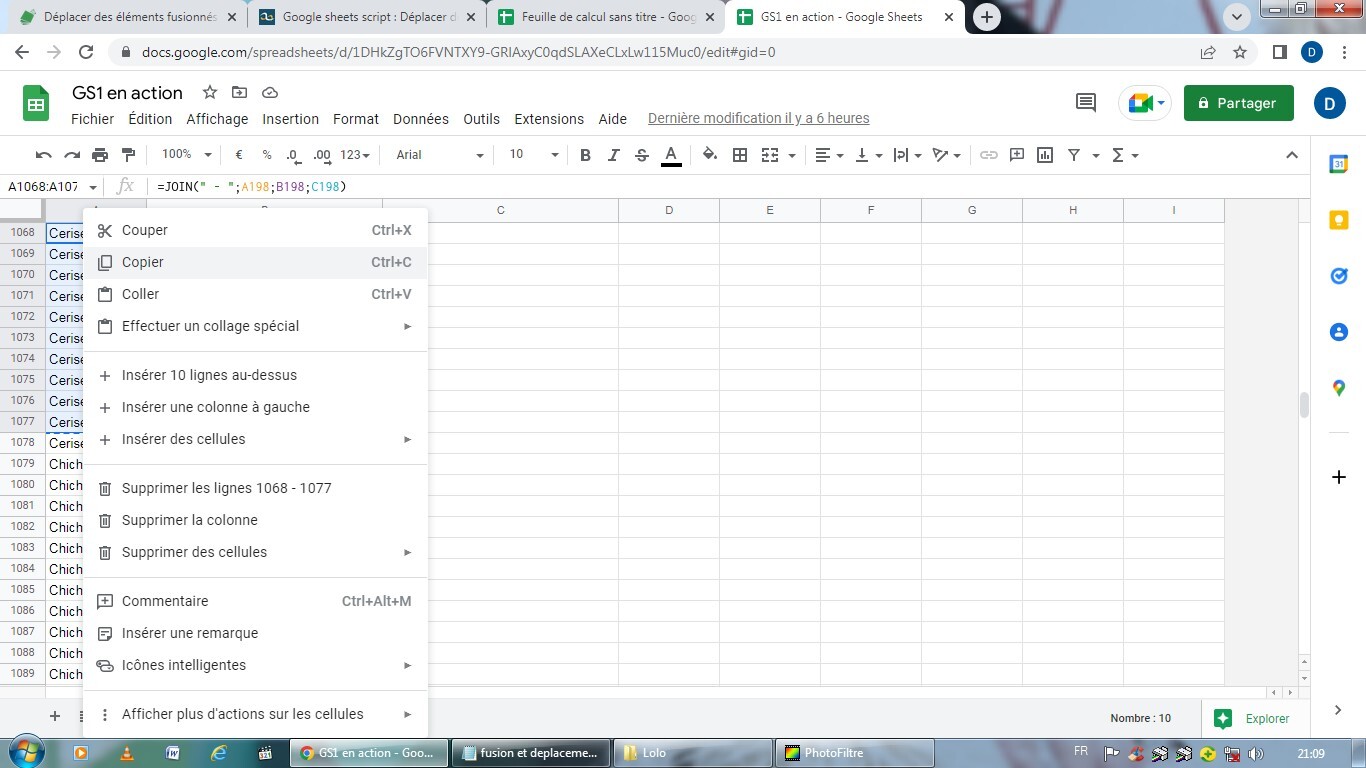
Task: Expand Effectuer un collage spécial submenu
Action: [x=255, y=326]
